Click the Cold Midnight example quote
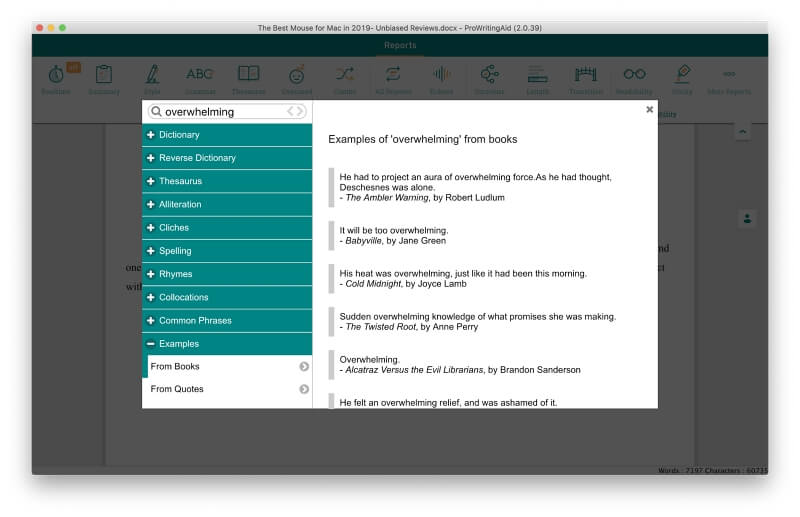This screenshot has height=517, width=800. [x=463, y=279]
